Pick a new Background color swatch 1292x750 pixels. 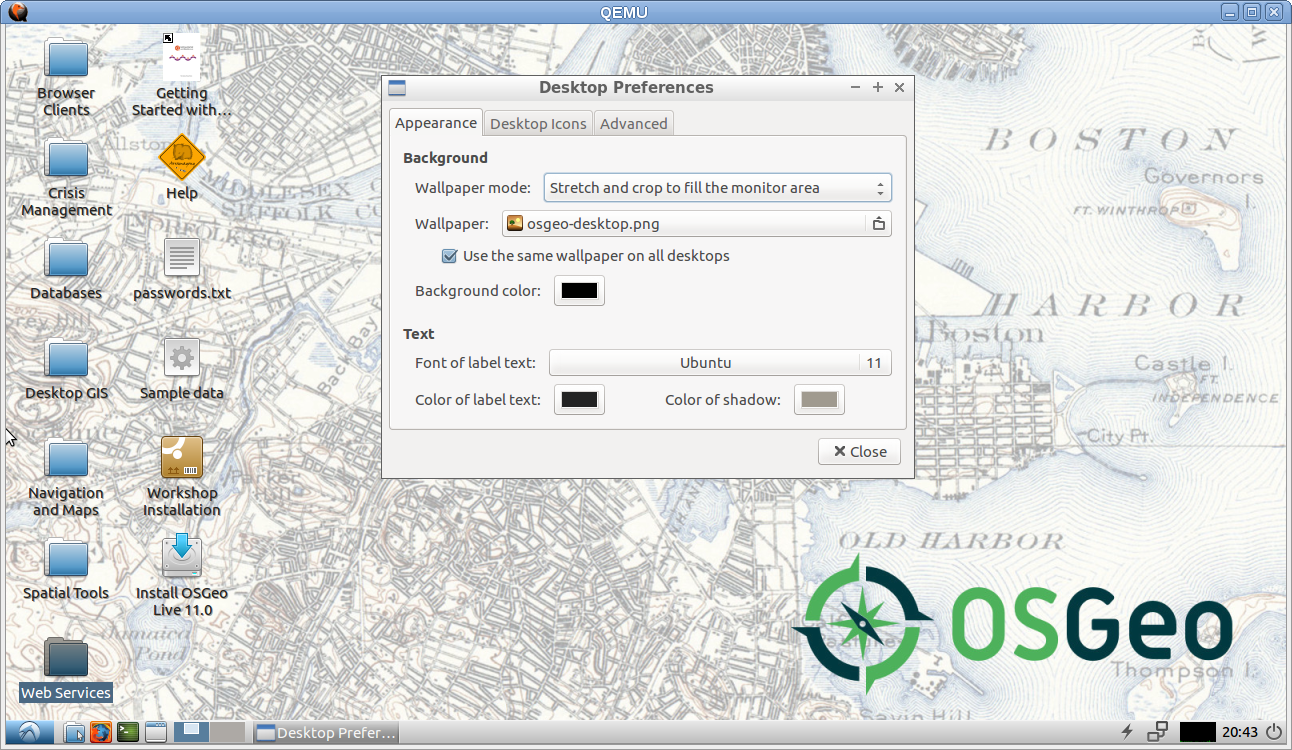click(x=580, y=291)
